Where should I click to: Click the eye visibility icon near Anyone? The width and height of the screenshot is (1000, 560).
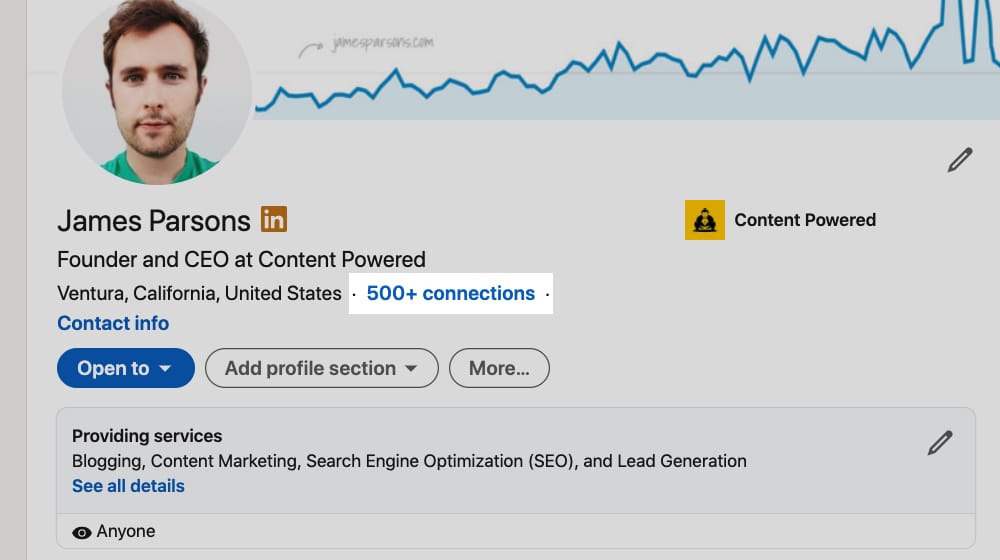pyautogui.click(x=82, y=533)
